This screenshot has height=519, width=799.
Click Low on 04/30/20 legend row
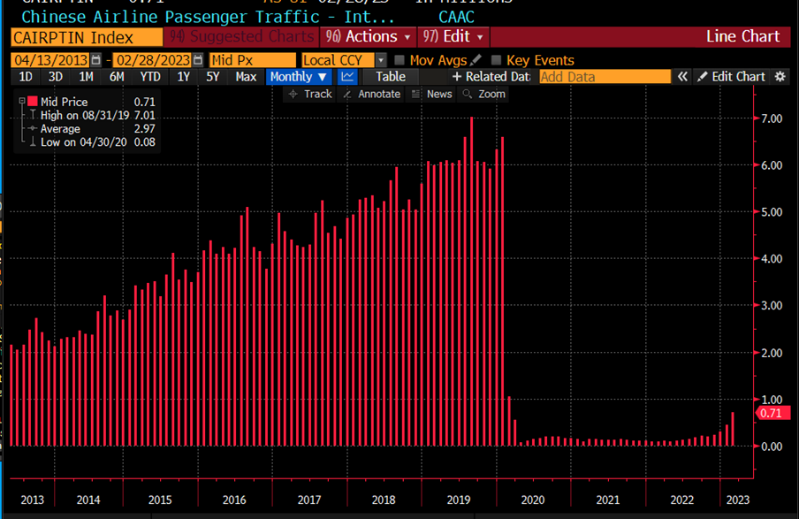click(92, 142)
